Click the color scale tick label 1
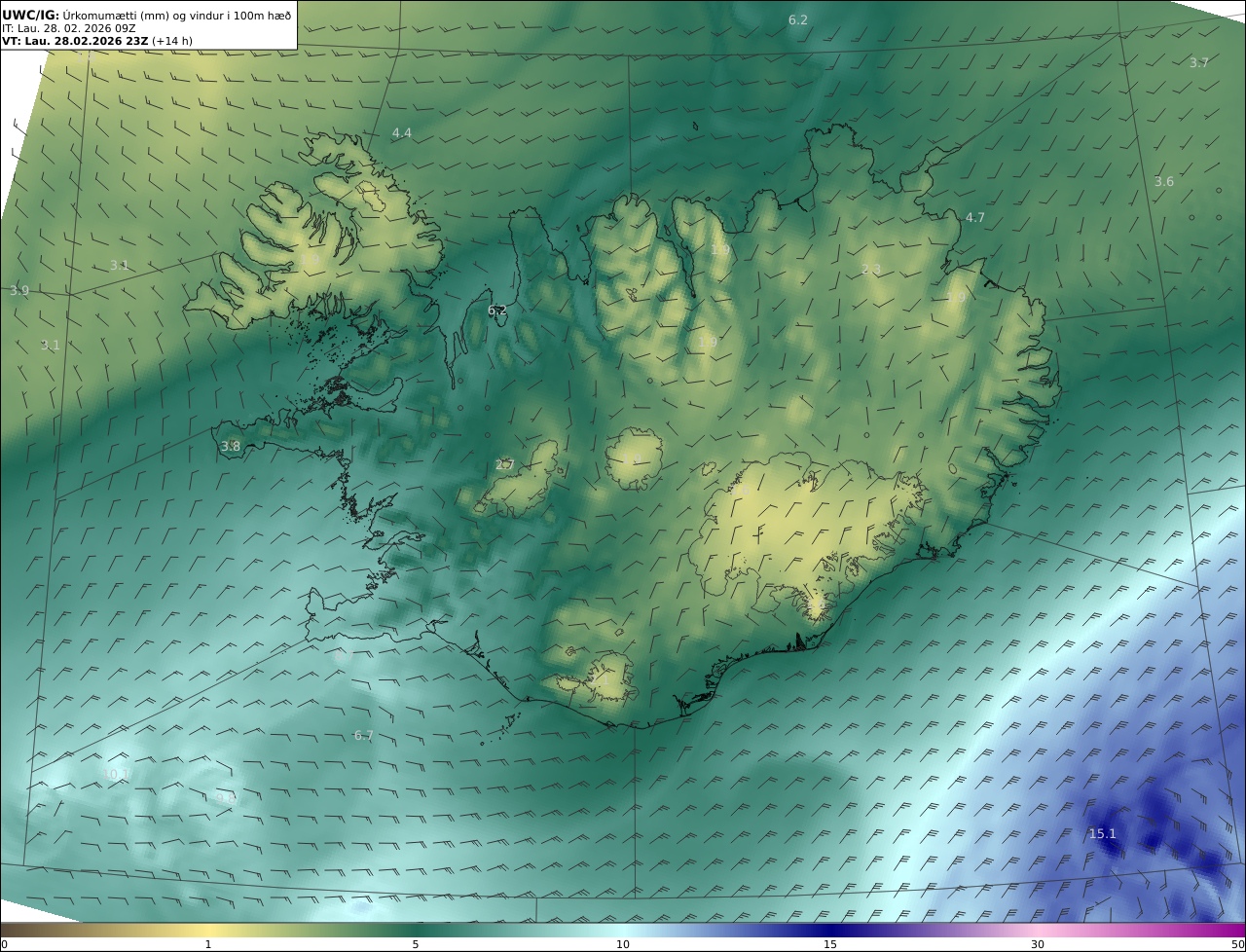 click(x=208, y=944)
